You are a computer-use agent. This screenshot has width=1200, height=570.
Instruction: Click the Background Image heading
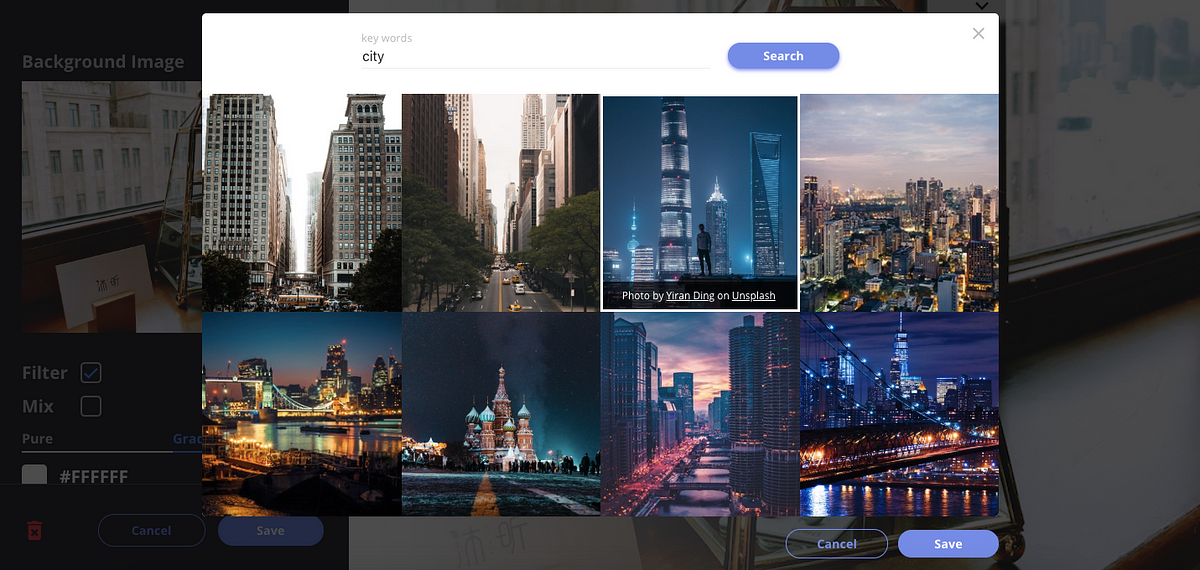(x=103, y=61)
